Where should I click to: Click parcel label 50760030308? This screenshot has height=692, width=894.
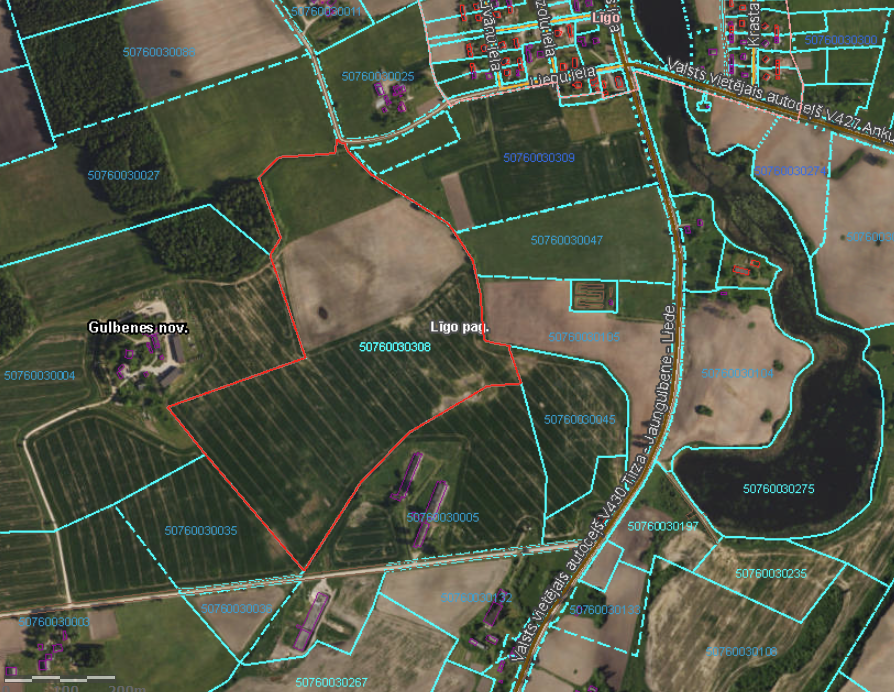394,347
